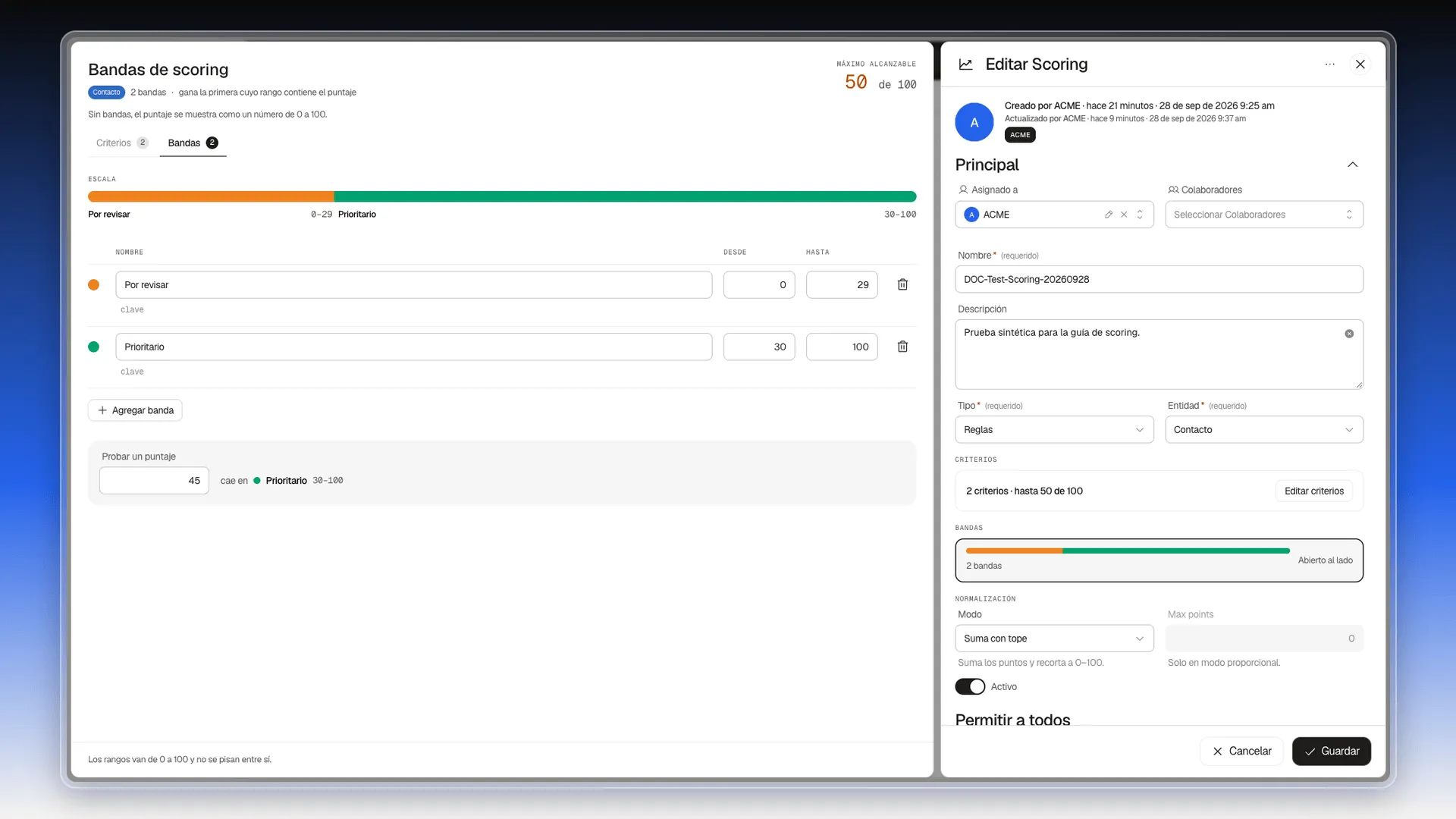Click the green Prioritario color dot
The width and height of the screenshot is (1456, 819).
pos(93,347)
